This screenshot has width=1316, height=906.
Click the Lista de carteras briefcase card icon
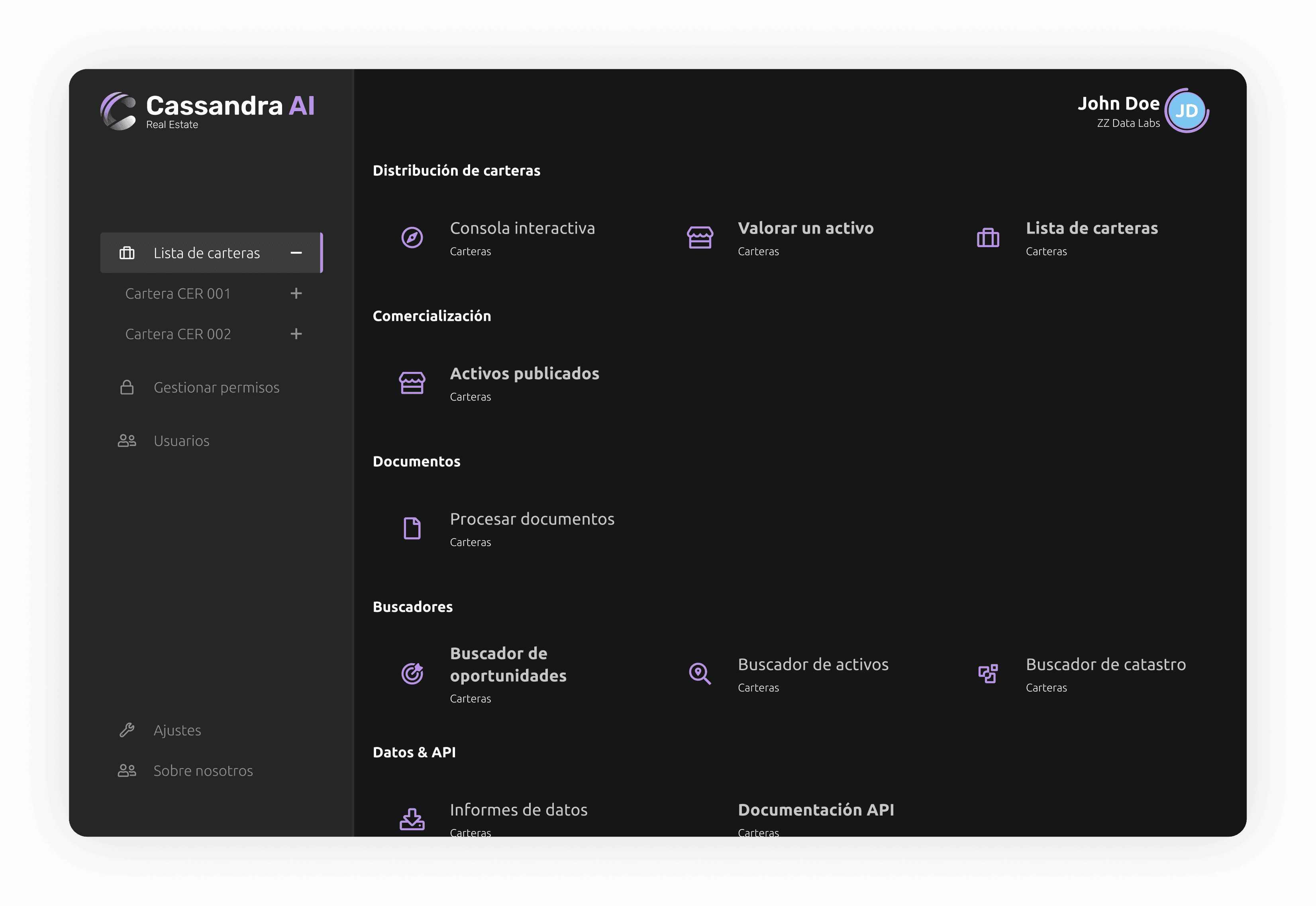(x=987, y=237)
